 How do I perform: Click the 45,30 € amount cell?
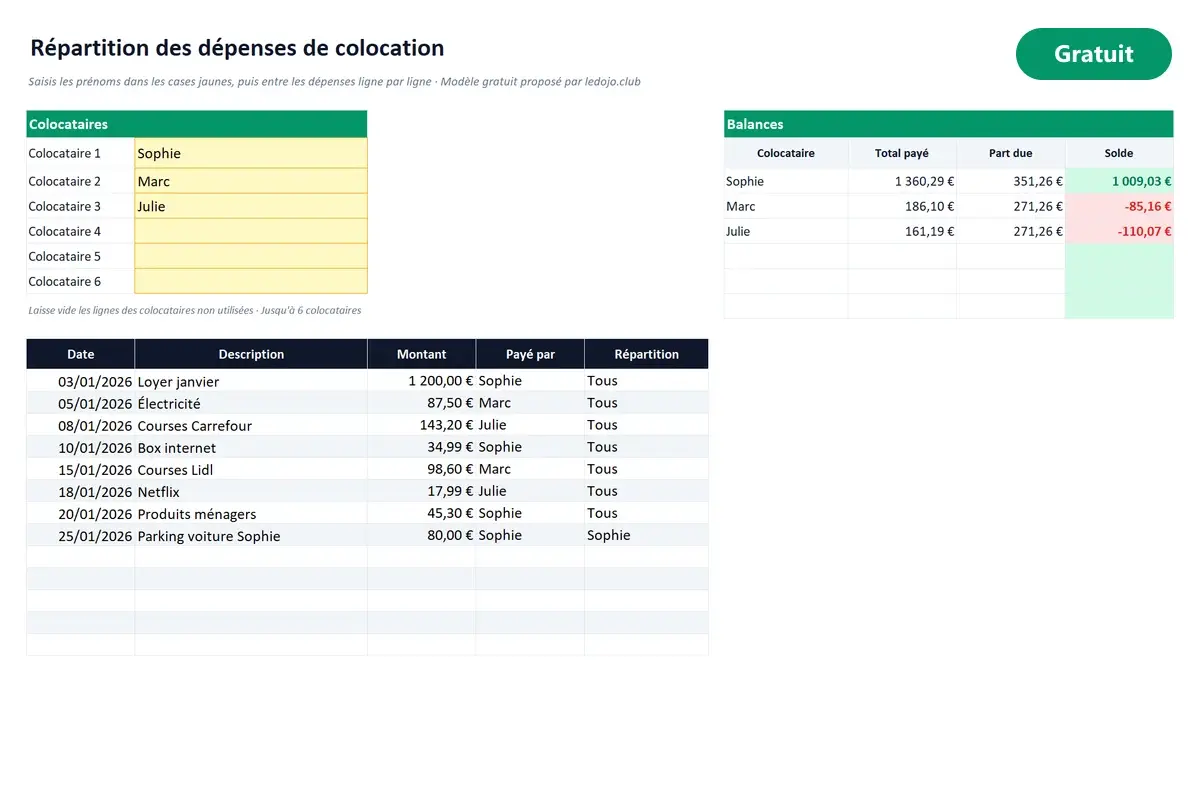[421, 513]
